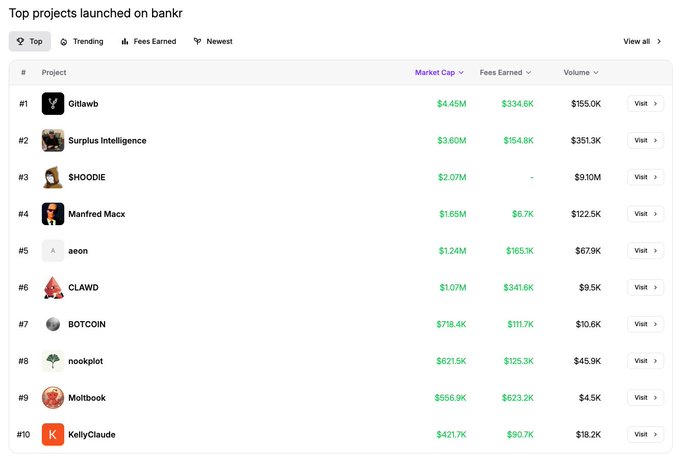Click the aeon project name

tap(78, 251)
